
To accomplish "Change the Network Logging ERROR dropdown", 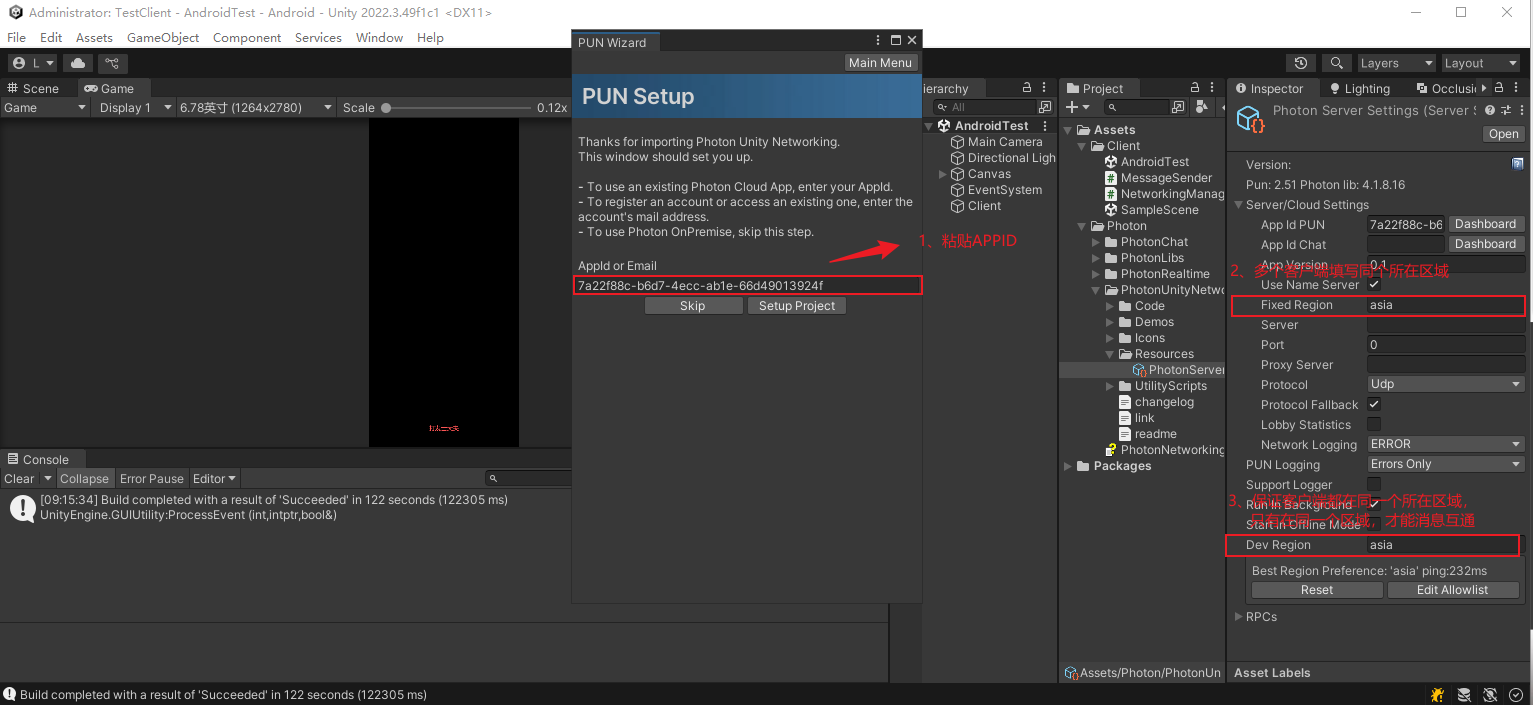I will click(x=1445, y=443).
